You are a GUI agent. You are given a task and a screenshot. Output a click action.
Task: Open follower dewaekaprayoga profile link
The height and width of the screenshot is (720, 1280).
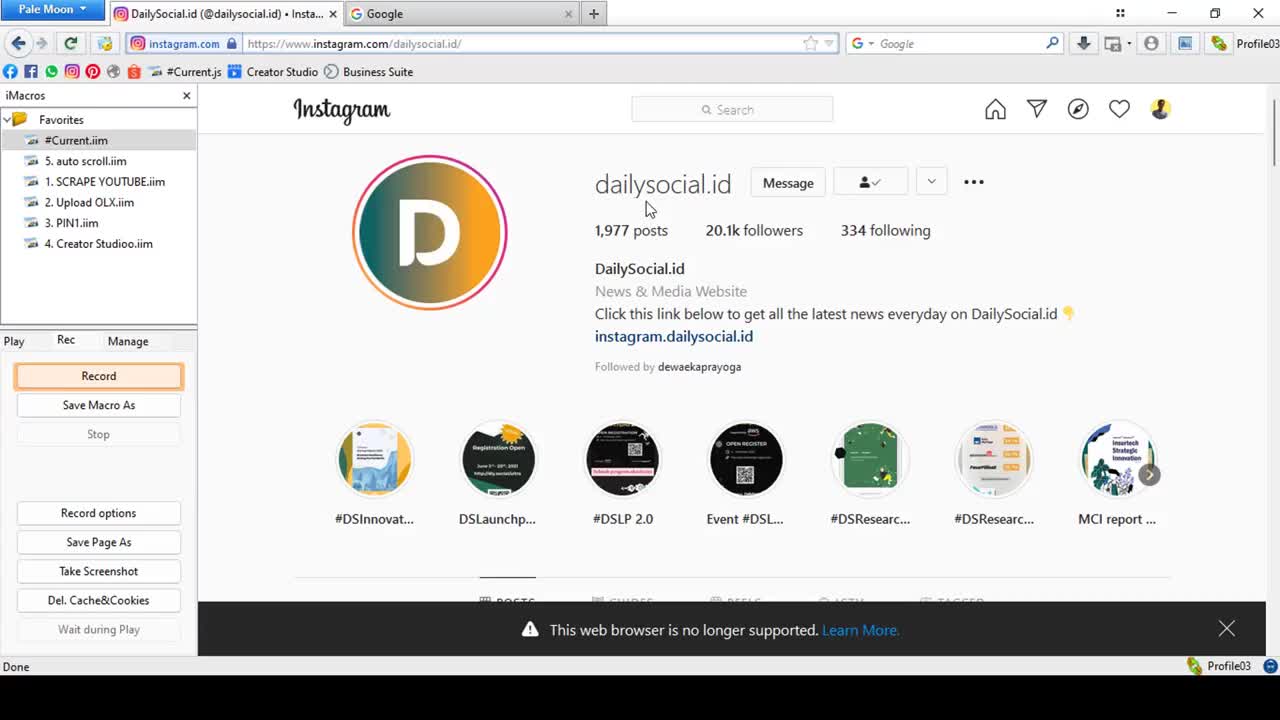(x=699, y=367)
